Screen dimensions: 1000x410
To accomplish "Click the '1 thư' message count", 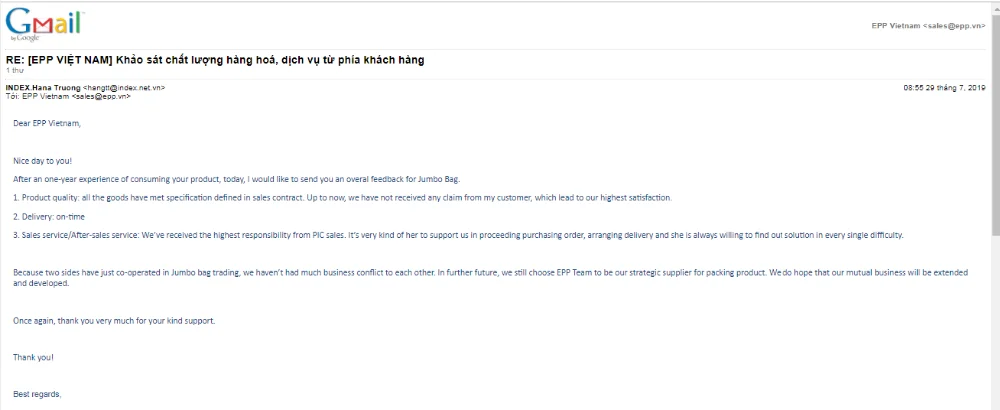I will point(14,71).
